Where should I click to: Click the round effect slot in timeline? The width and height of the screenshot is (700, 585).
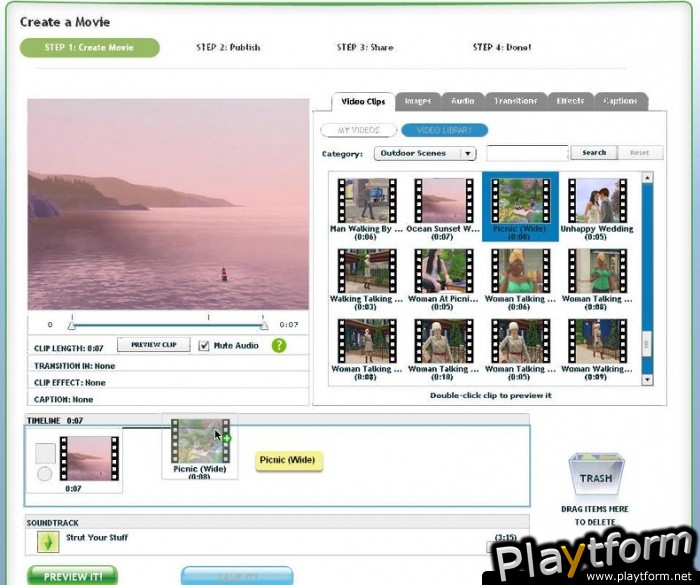(44, 474)
